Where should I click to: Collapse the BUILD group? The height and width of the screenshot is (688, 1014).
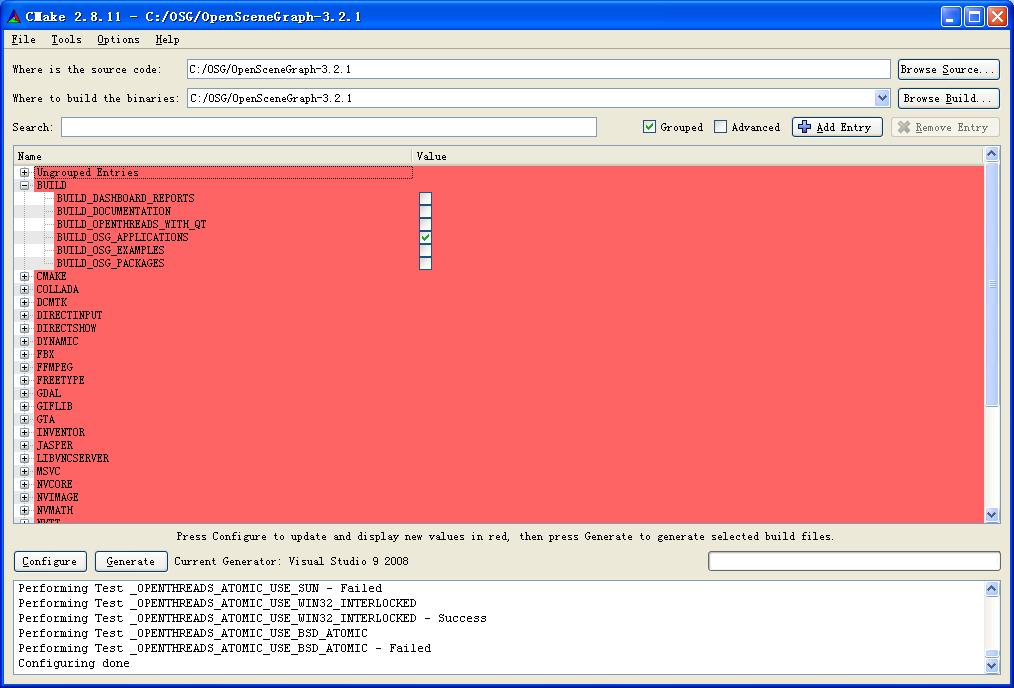pos(25,186)
